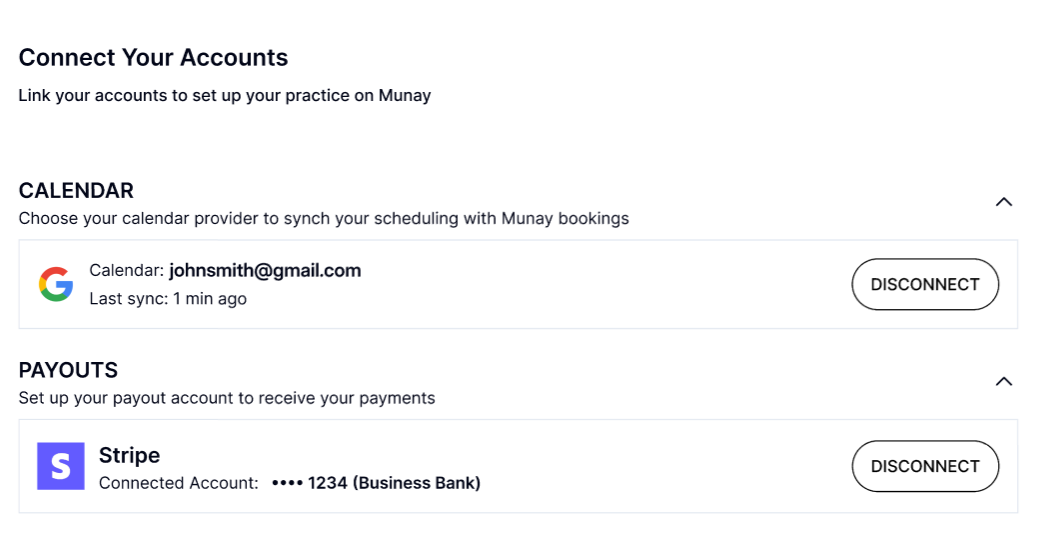Collapse the CALENDAR section chevron
Image resolution: width=1046 pixels, height=538 pixels.
[1003, 202]
